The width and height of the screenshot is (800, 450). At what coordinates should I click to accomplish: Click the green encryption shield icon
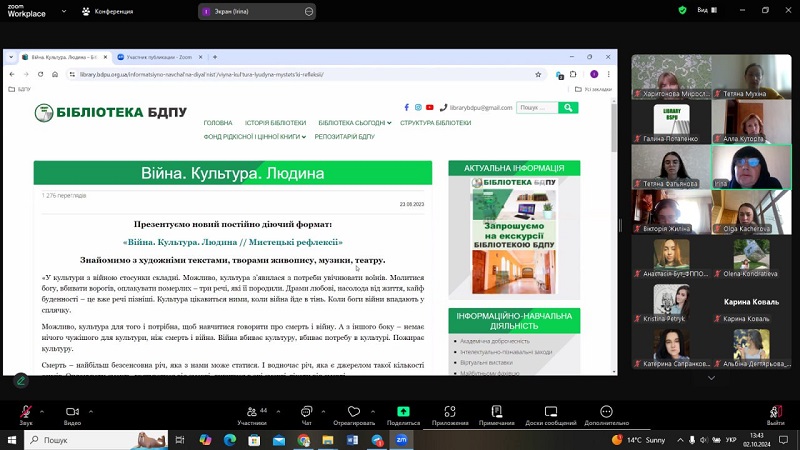pyautogui.click(x=682, y=10)
